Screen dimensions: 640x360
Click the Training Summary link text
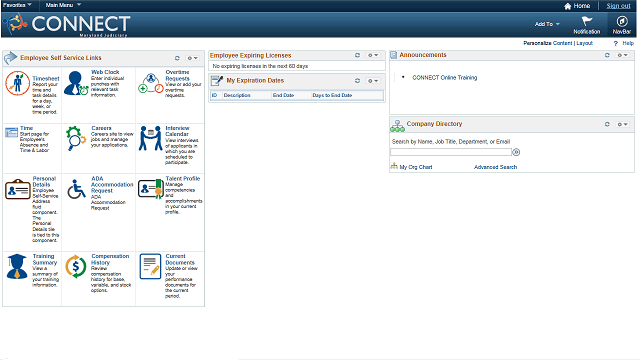[x=45, y=259]
